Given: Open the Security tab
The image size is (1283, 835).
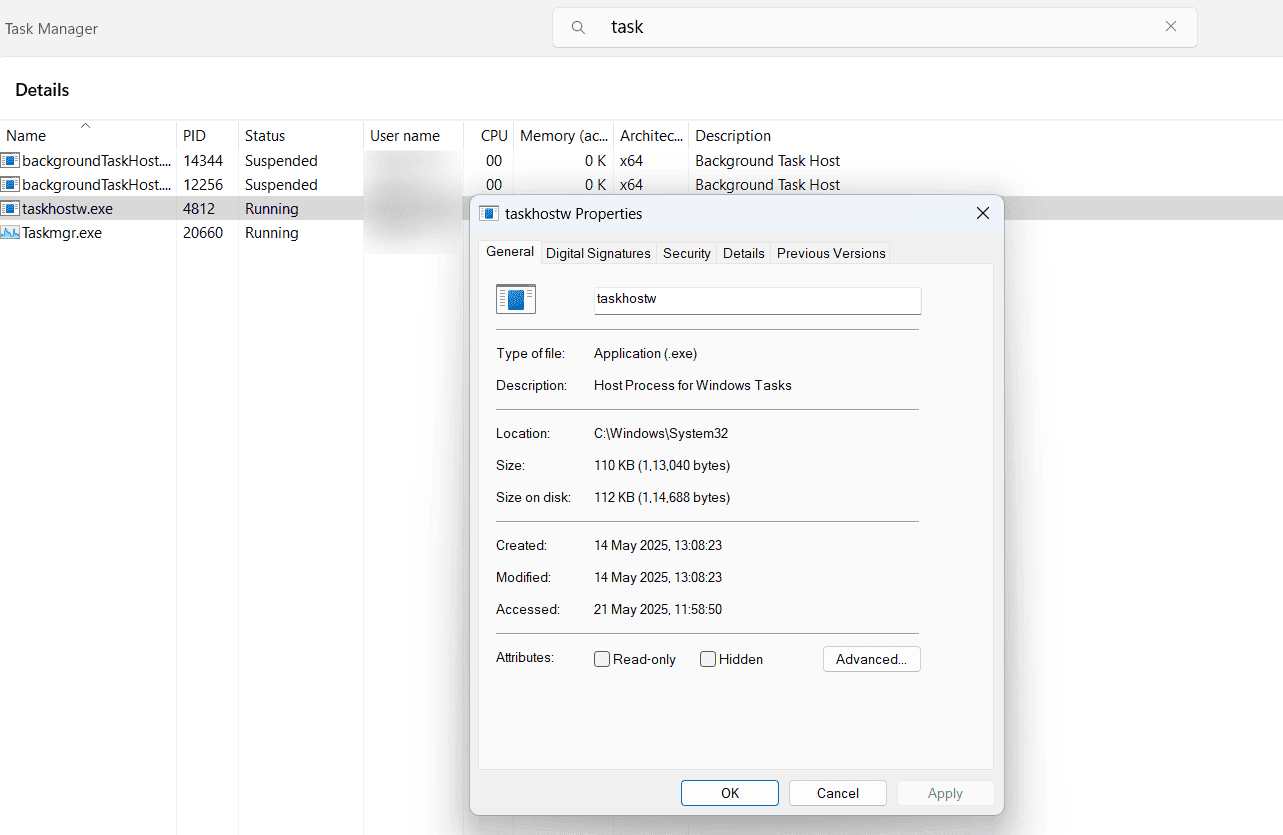Looking at the screenshot, I should (x=687, y=253).
